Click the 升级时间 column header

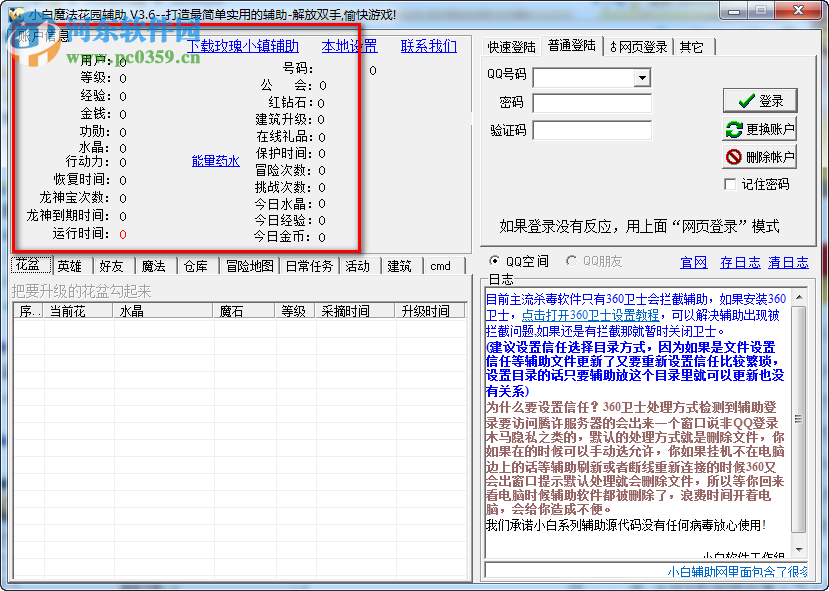(x=430, y=311)
